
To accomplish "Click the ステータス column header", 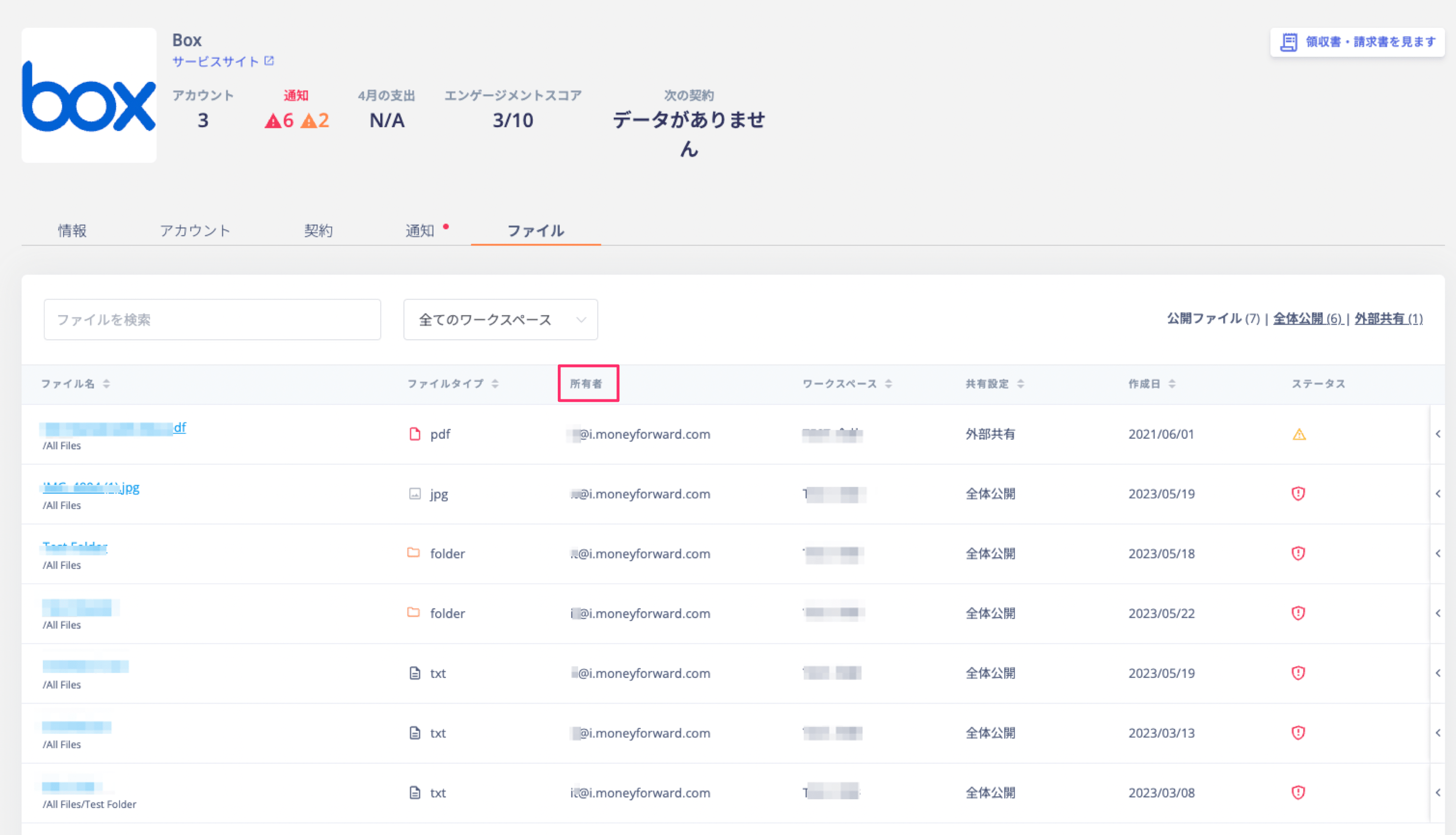I will coord(1318,384).
